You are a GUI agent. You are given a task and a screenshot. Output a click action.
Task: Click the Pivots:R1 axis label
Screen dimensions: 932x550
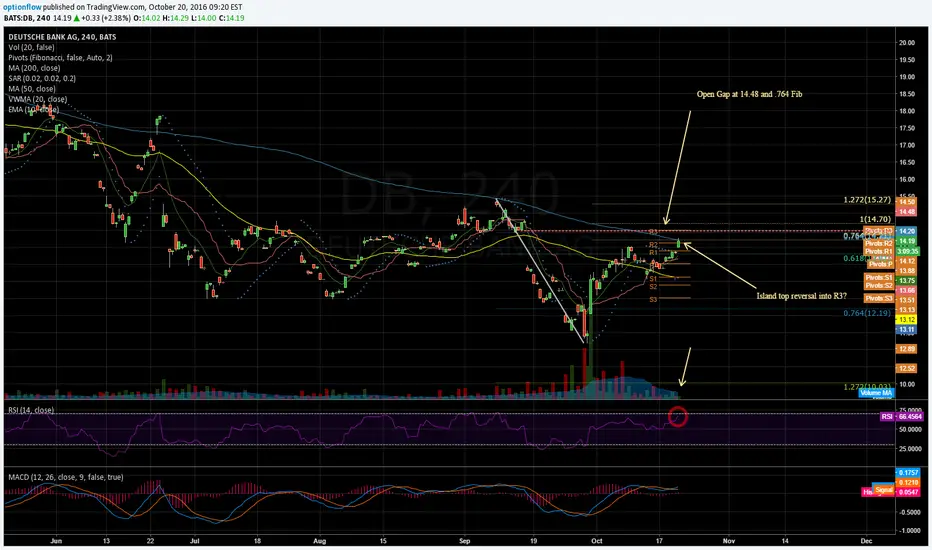pos(879,252)
